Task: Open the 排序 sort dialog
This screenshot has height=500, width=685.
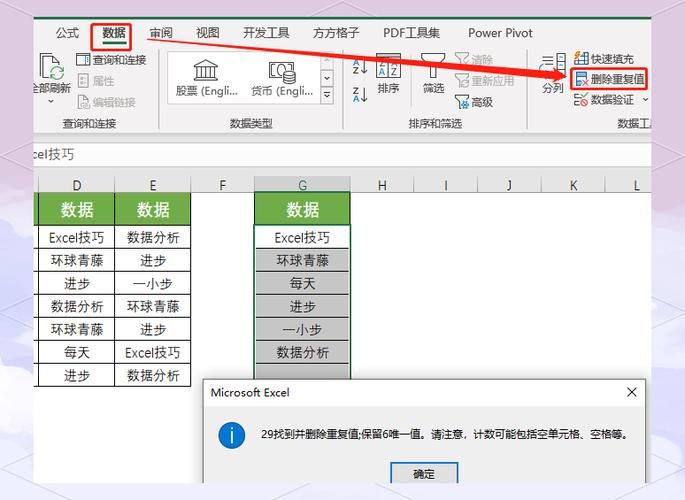Action: (x=388, y=74)
